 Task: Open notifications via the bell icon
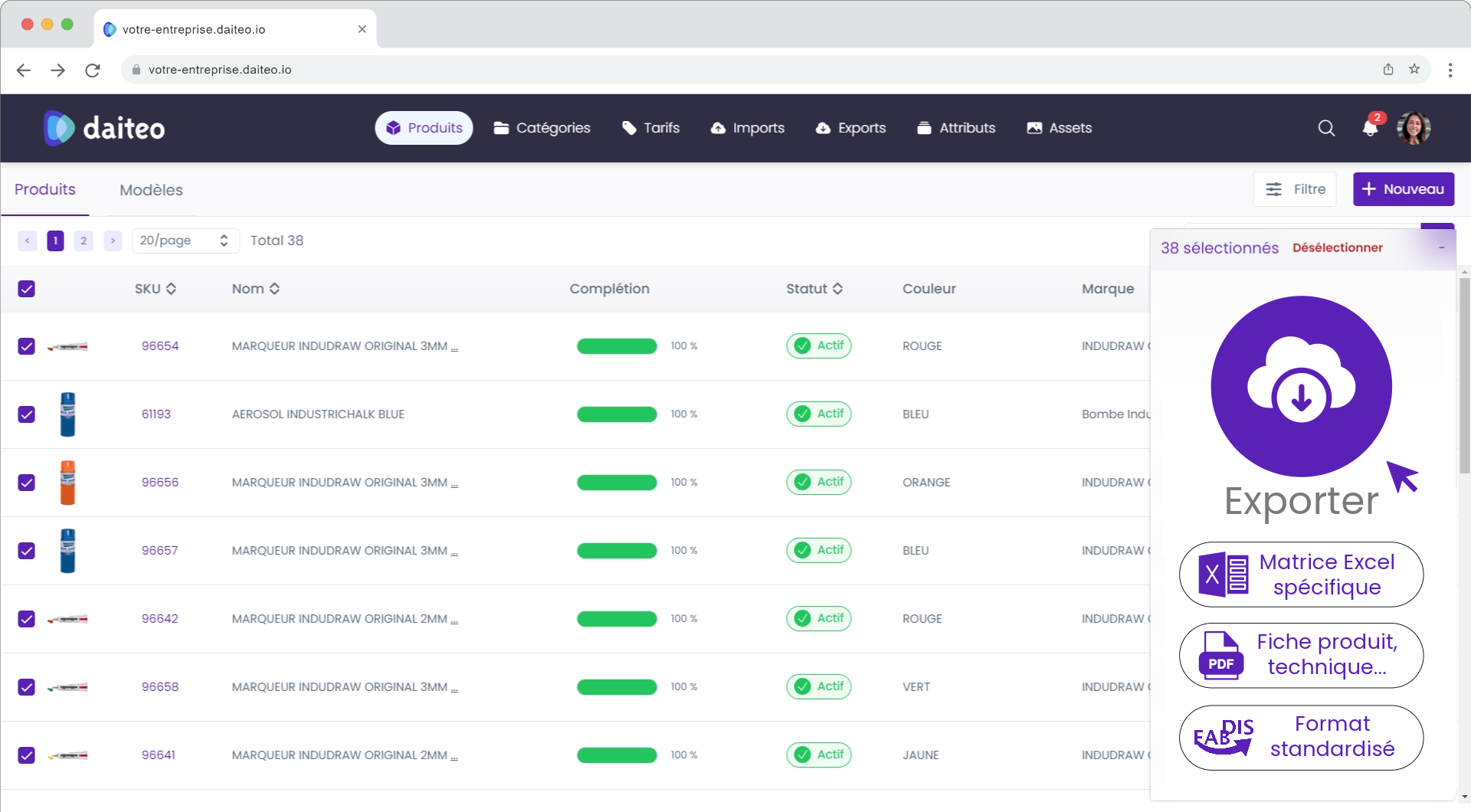coord(1370,129)
